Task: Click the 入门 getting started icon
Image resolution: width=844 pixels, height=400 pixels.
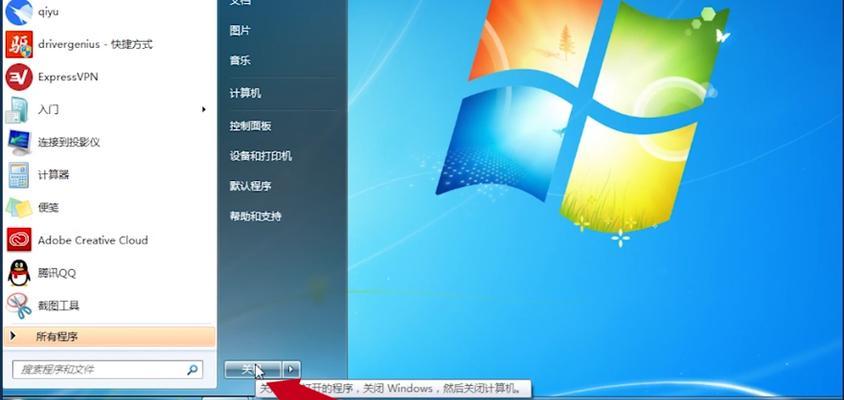Action: (17, 110)
